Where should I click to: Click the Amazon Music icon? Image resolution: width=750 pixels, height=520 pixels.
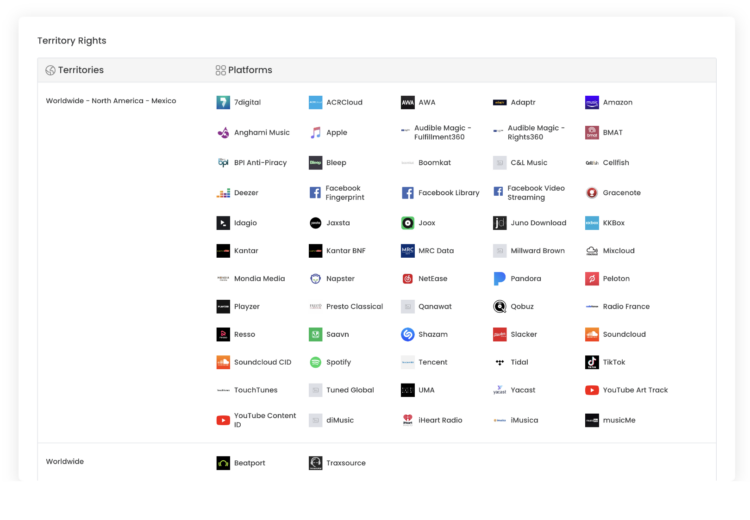[x=592, y=102]
